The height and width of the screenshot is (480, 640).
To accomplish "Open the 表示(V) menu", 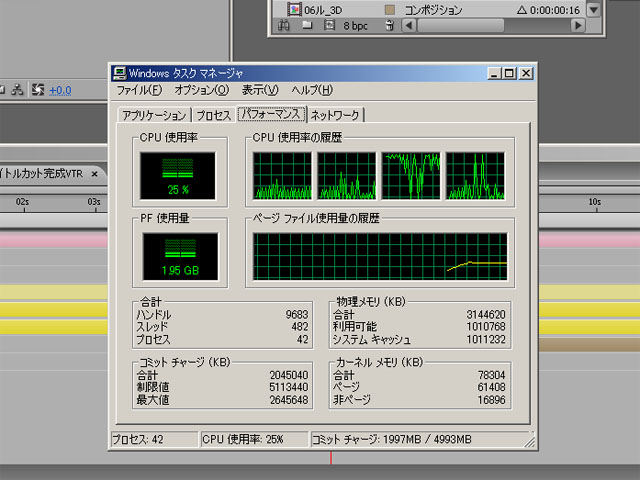I will click(x=260, y=90).
